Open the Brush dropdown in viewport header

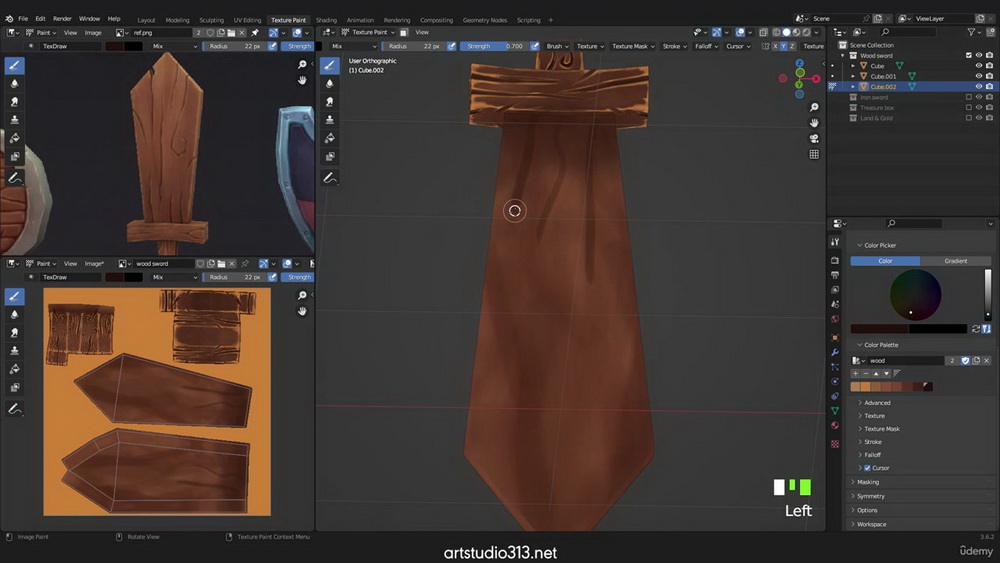coord(557,46)
